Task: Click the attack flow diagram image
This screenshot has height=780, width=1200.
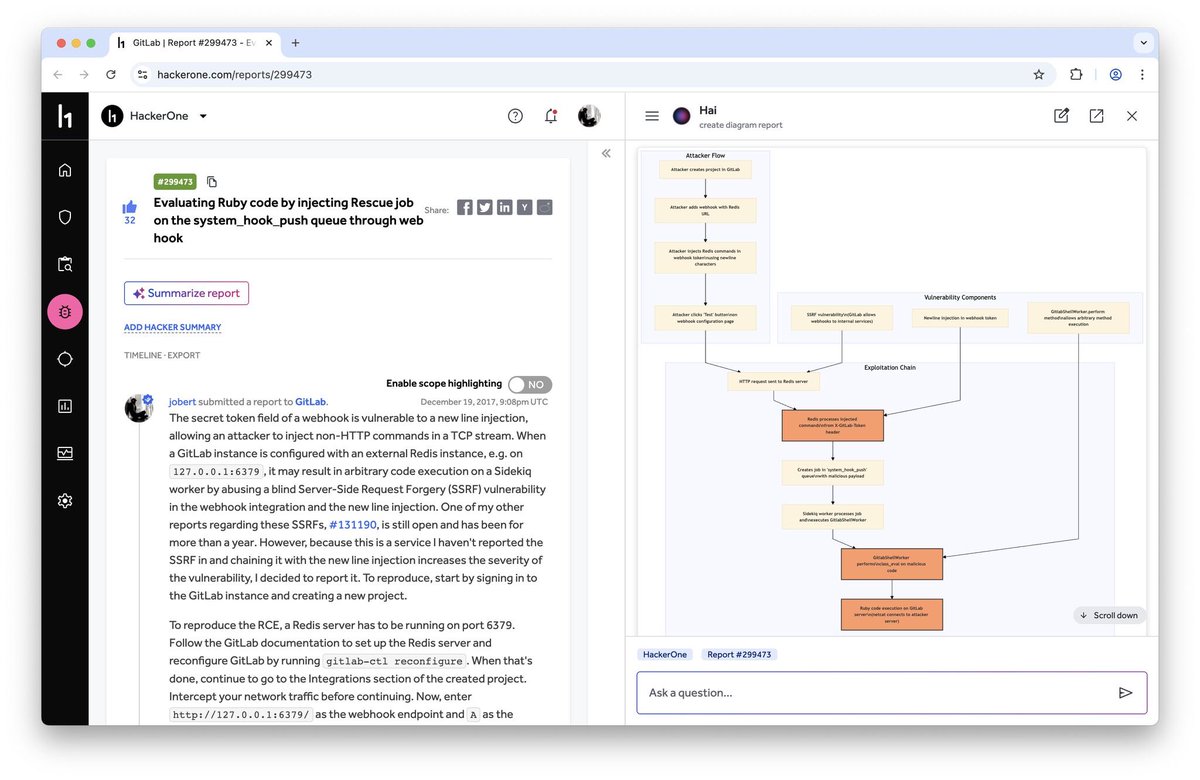Action: 892,390
